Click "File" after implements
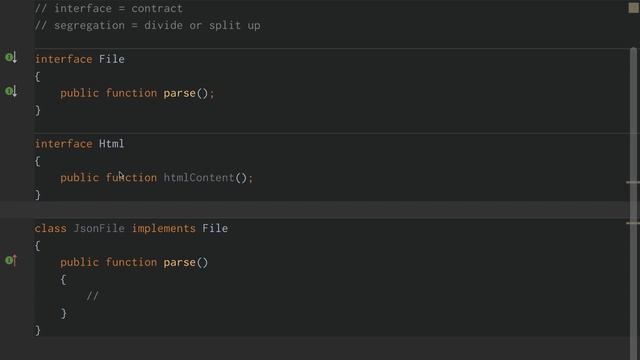Image resolution: width=640 pixels, height=360 pixels. tap(215, 228)
